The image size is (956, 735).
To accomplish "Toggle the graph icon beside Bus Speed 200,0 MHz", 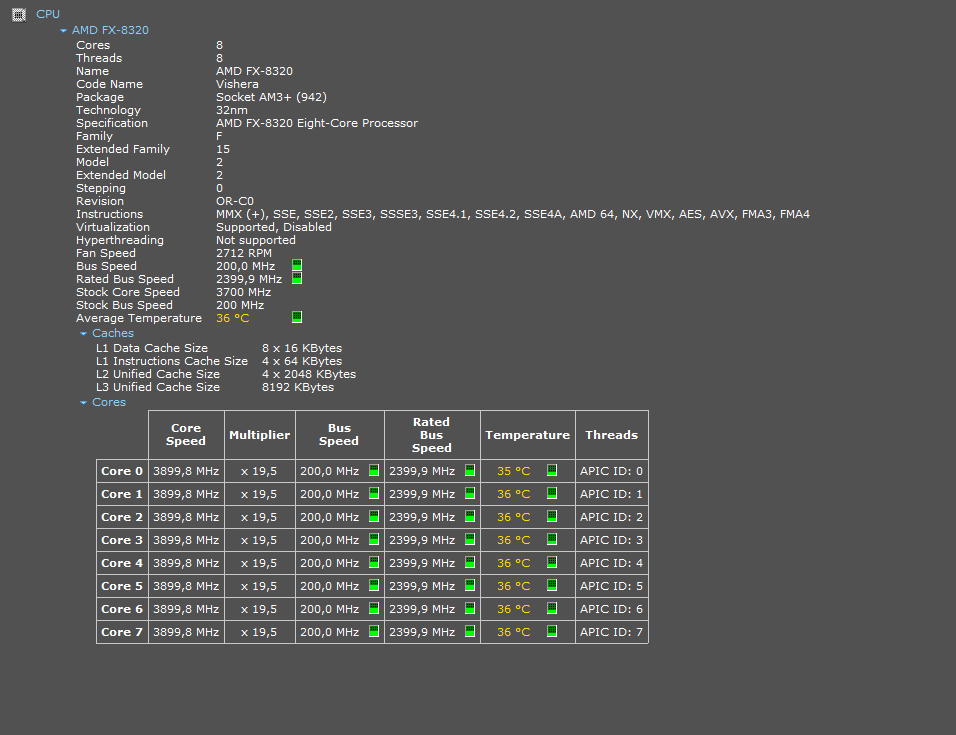I will click(297, 265).
